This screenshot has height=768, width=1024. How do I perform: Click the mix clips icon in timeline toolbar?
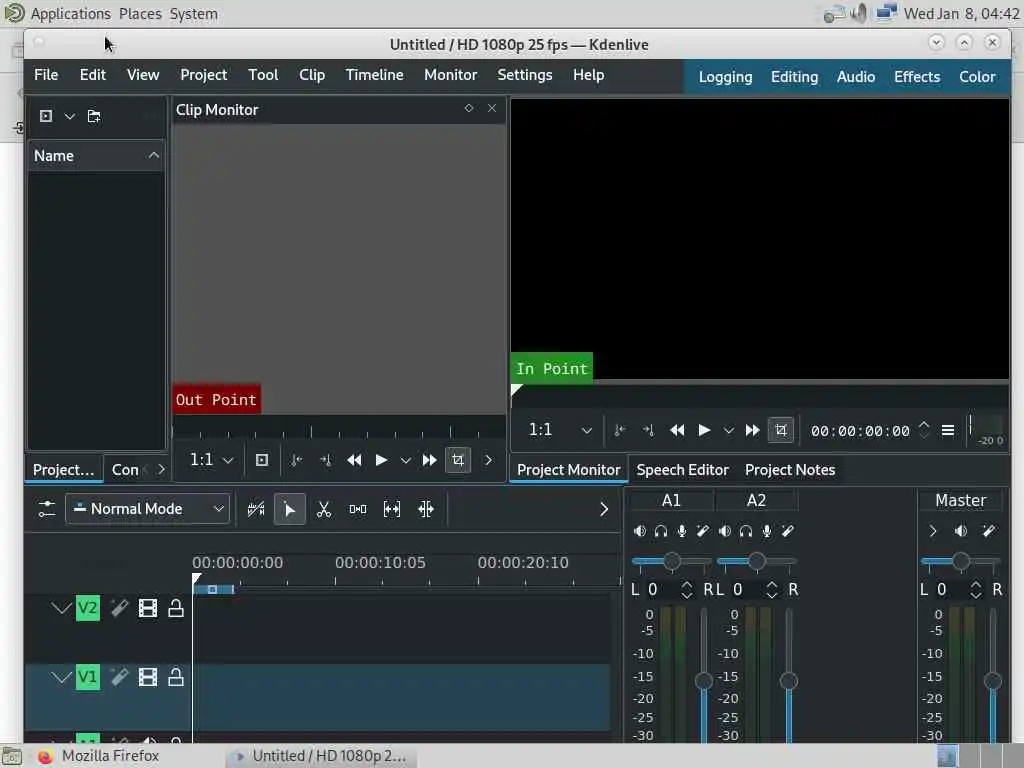click(256, 509)
